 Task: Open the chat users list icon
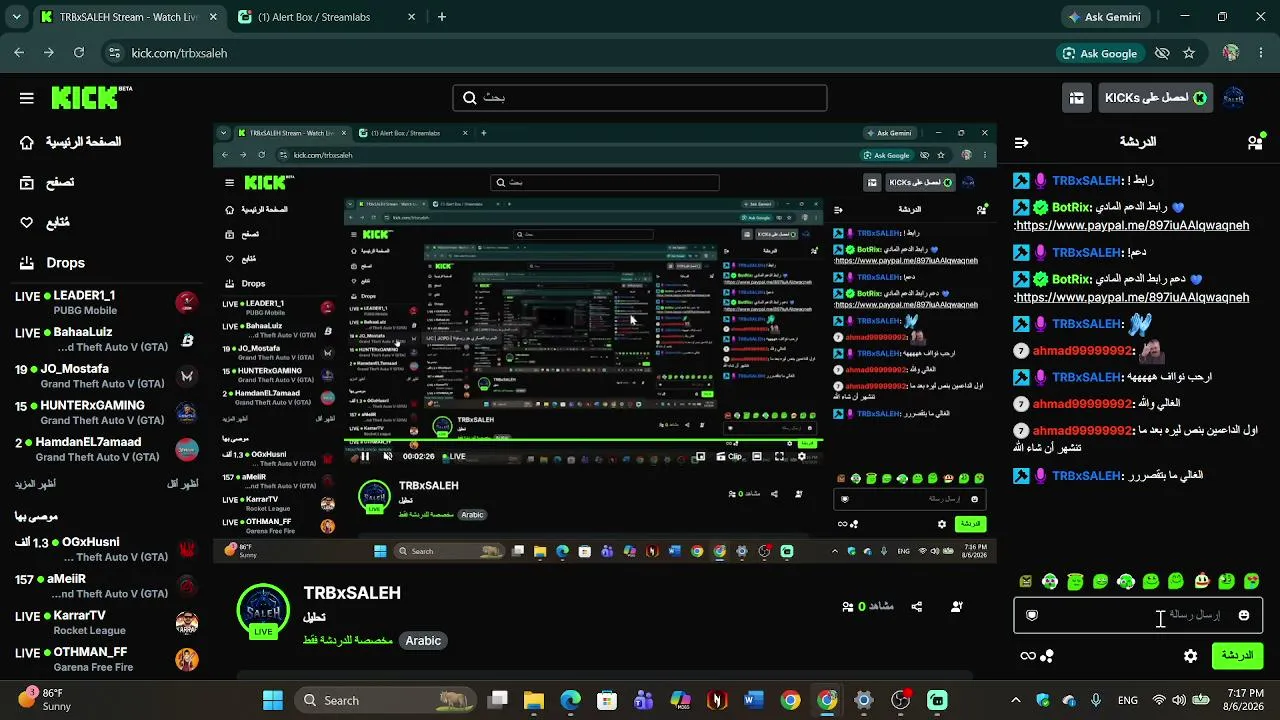tap(1255, 143)
